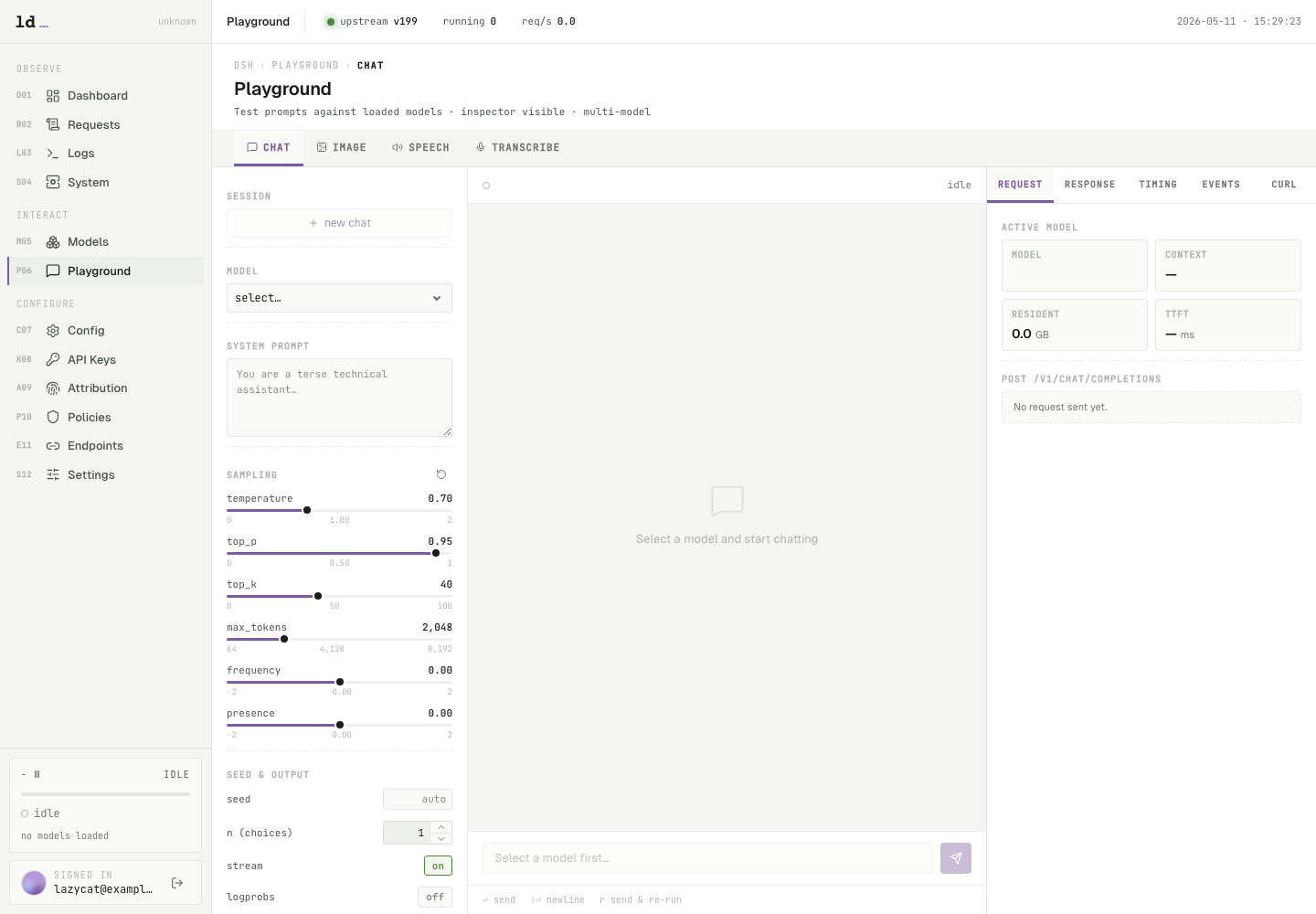Screen dimensions: 1316x914
Task: Open Requests in the sidebar
Action: (x=105, y=124)
